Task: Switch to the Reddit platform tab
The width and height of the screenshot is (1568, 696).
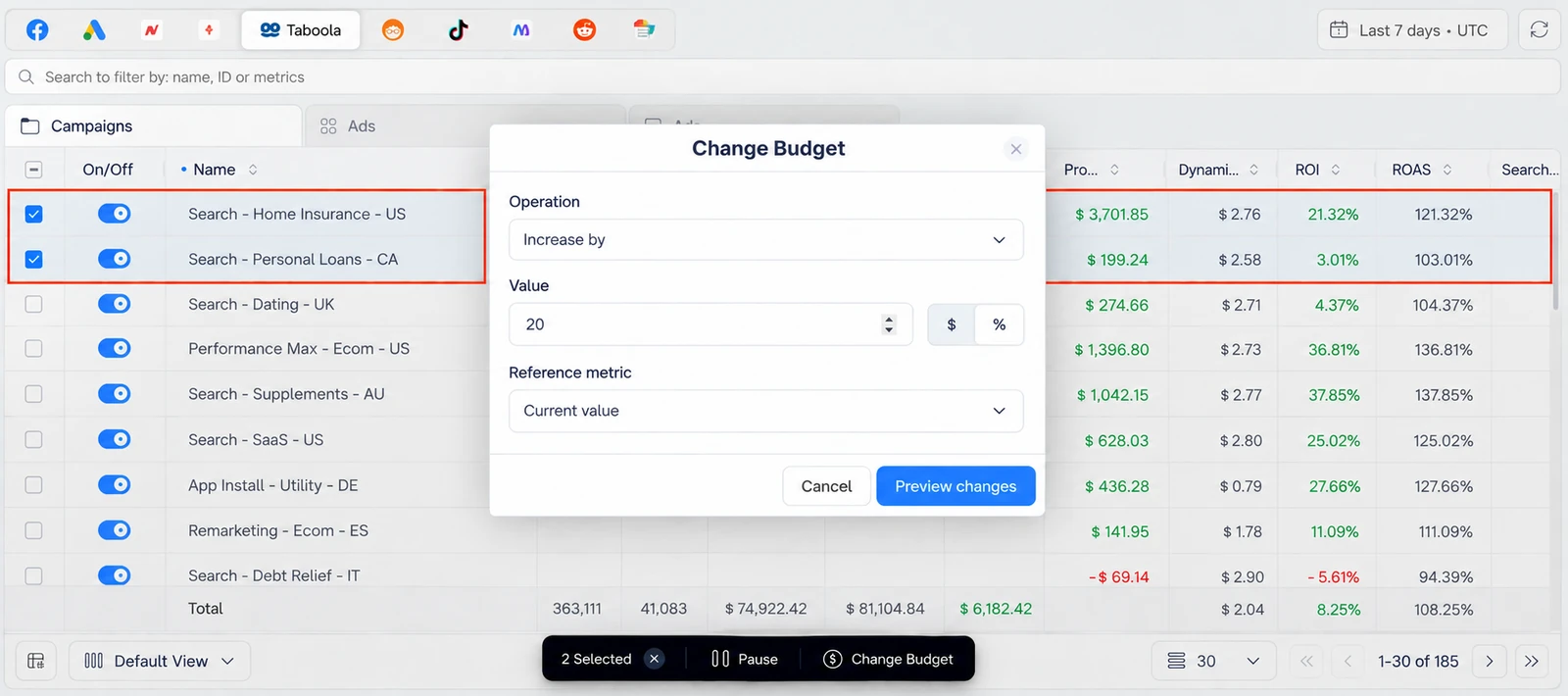Action: [585, 30]
